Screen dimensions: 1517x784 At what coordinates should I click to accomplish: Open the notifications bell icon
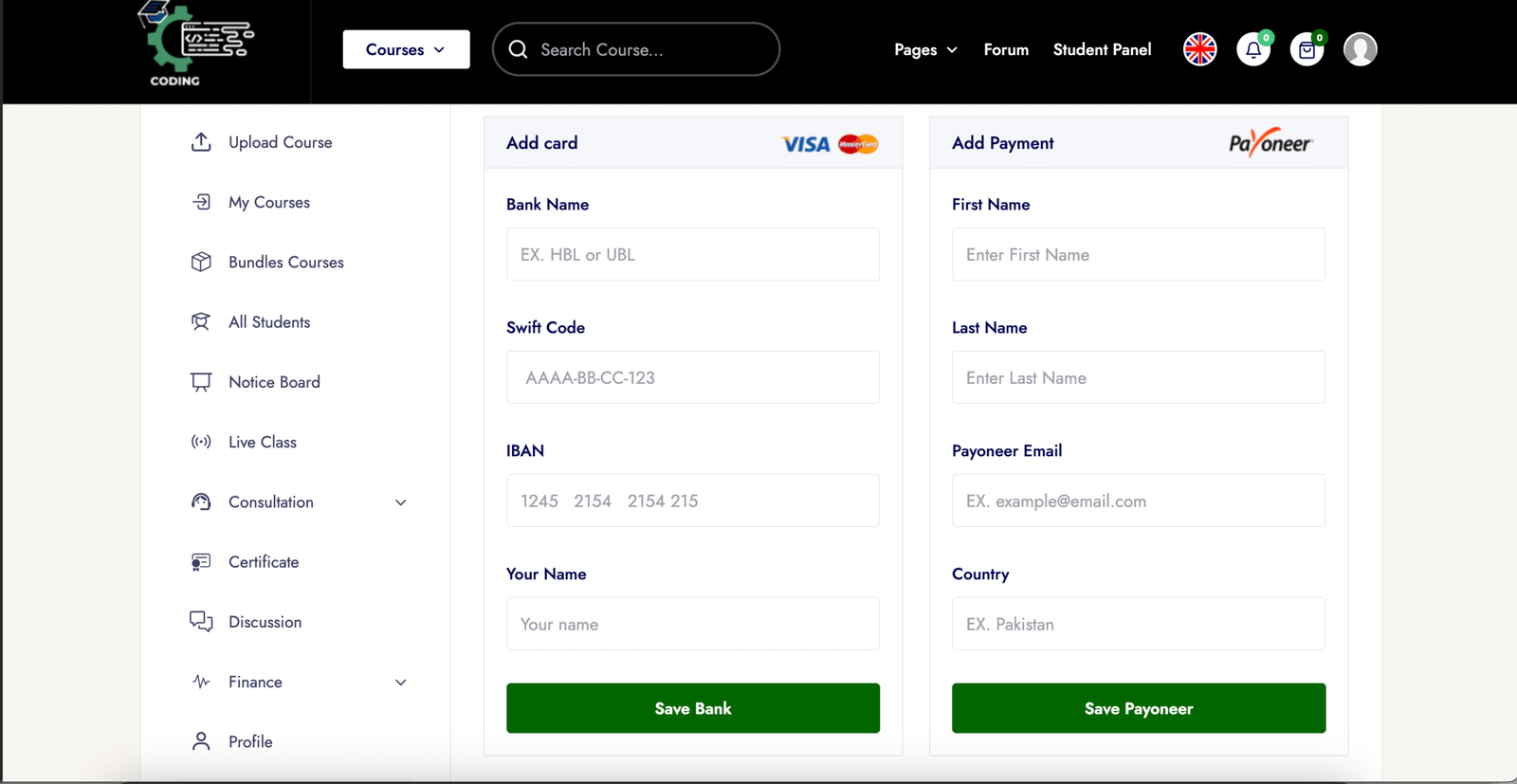[1253, 49]
